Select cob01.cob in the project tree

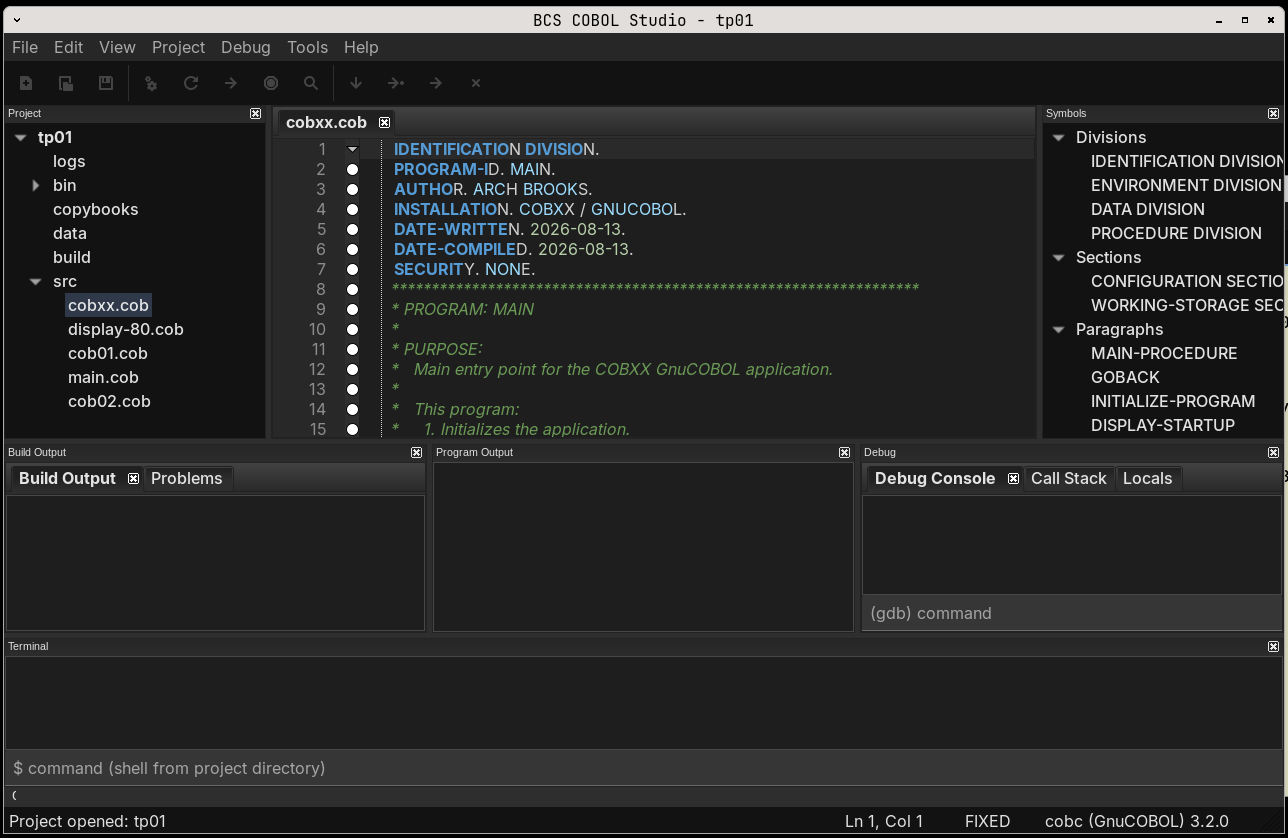(x=108, y=354)
